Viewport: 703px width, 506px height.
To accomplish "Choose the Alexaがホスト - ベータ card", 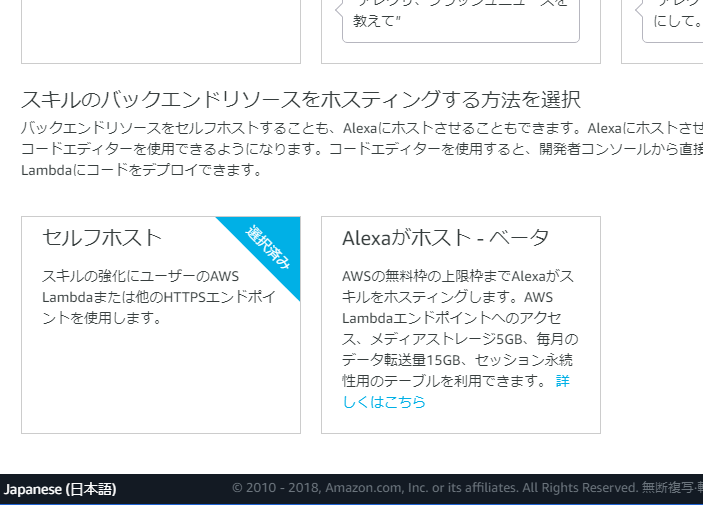I will [x=460, y=325].
